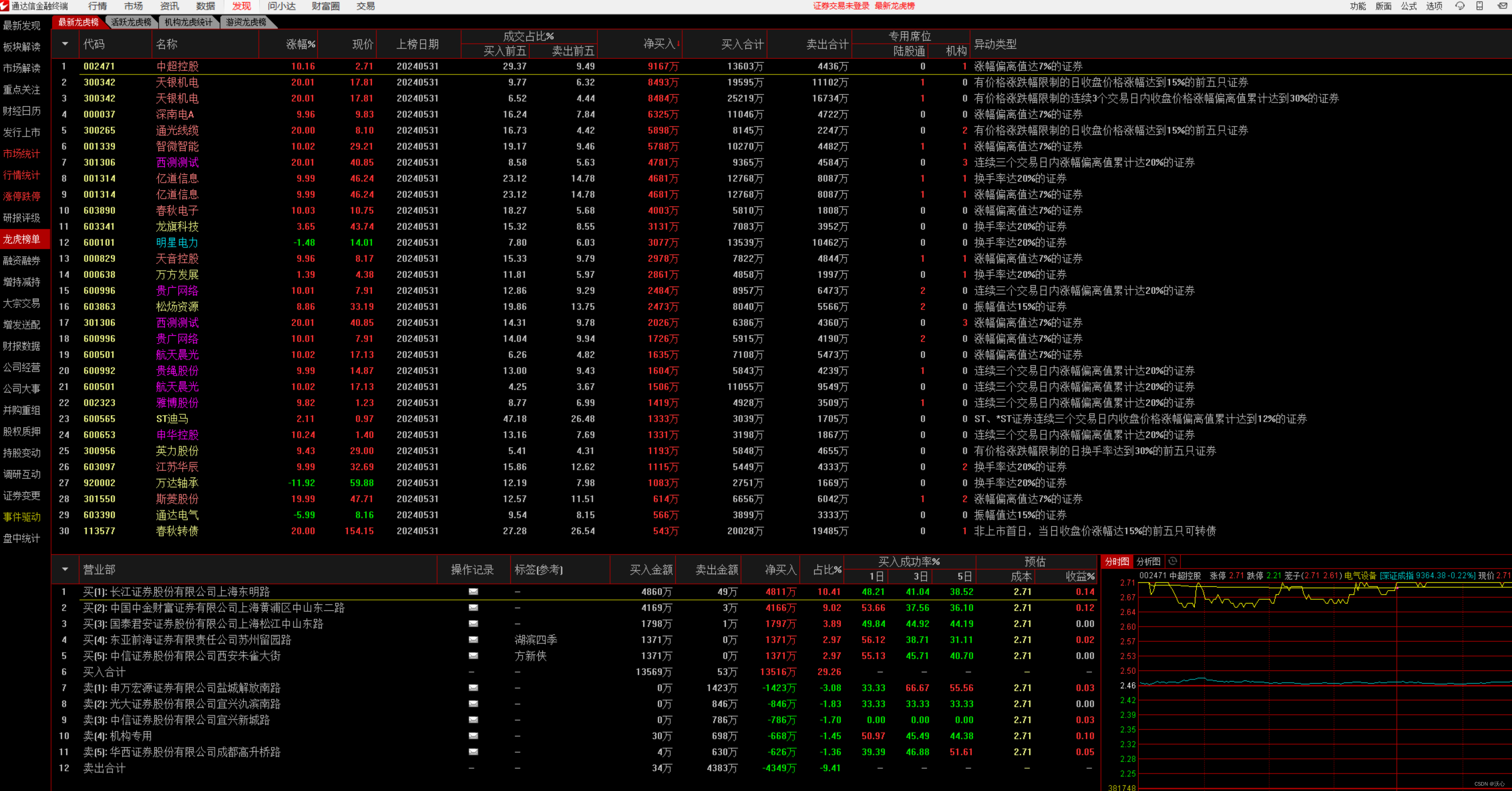Open the 公式 menu

[1409, 6]
